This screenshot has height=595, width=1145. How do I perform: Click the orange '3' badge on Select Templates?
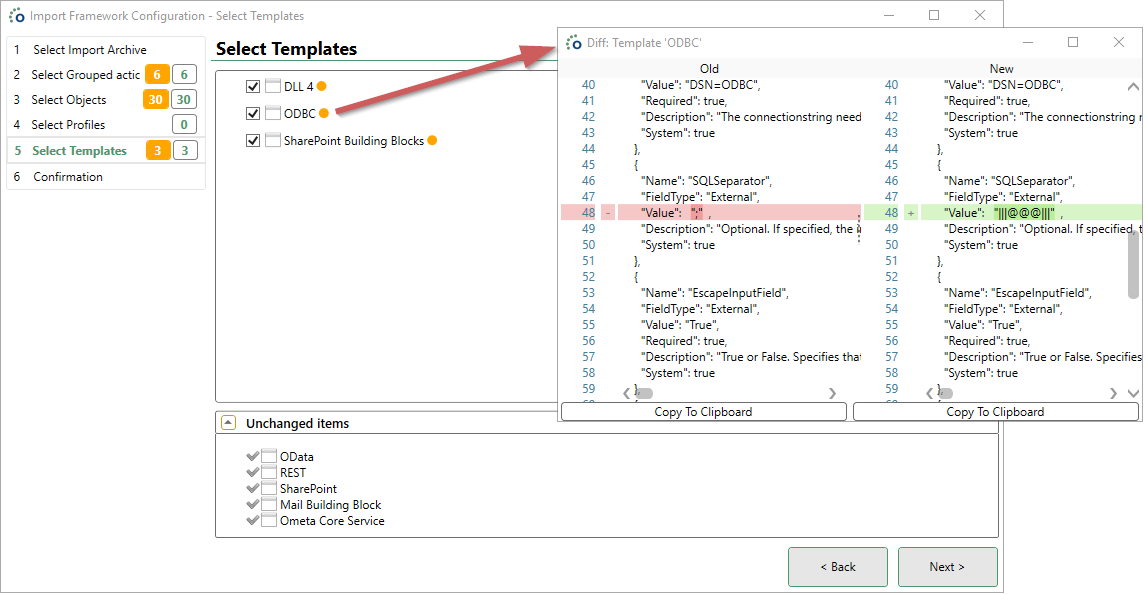[x=156, y=149]
